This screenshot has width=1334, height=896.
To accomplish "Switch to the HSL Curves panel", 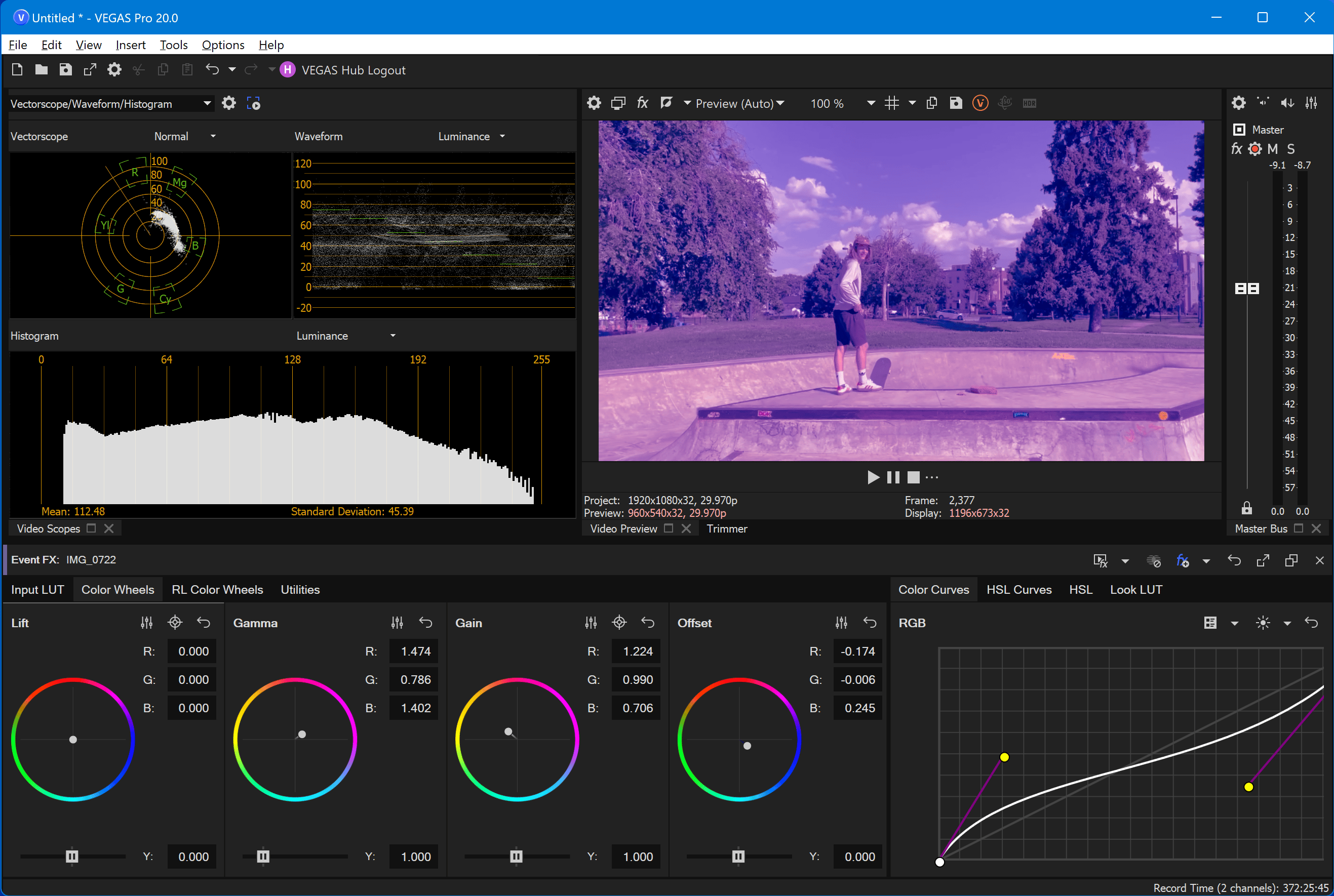I will point(1018,589).
